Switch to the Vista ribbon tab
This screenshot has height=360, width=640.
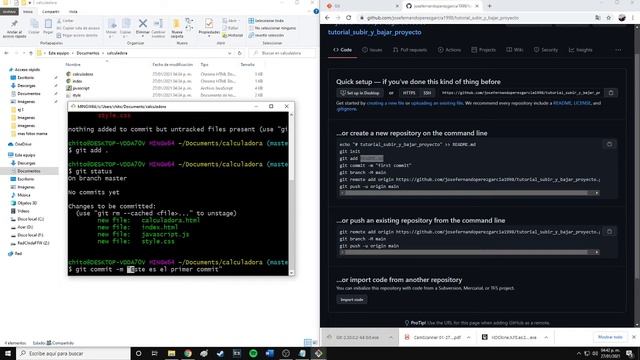point(73,11)
